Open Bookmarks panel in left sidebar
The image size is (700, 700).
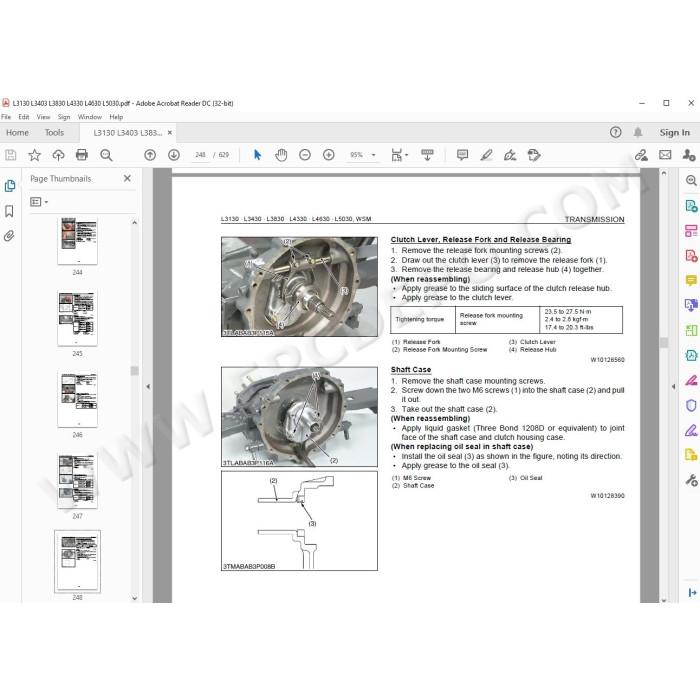(9, 211)
